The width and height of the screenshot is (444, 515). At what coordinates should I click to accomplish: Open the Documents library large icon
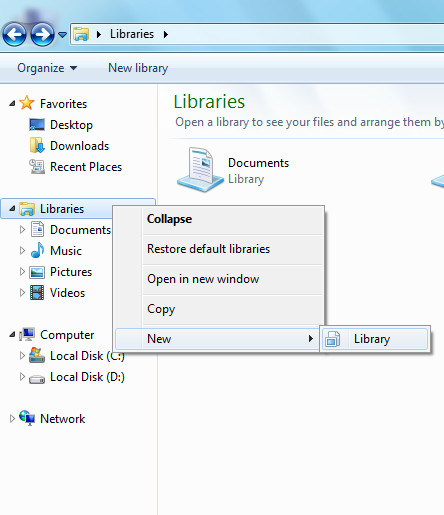click(200, 170)
